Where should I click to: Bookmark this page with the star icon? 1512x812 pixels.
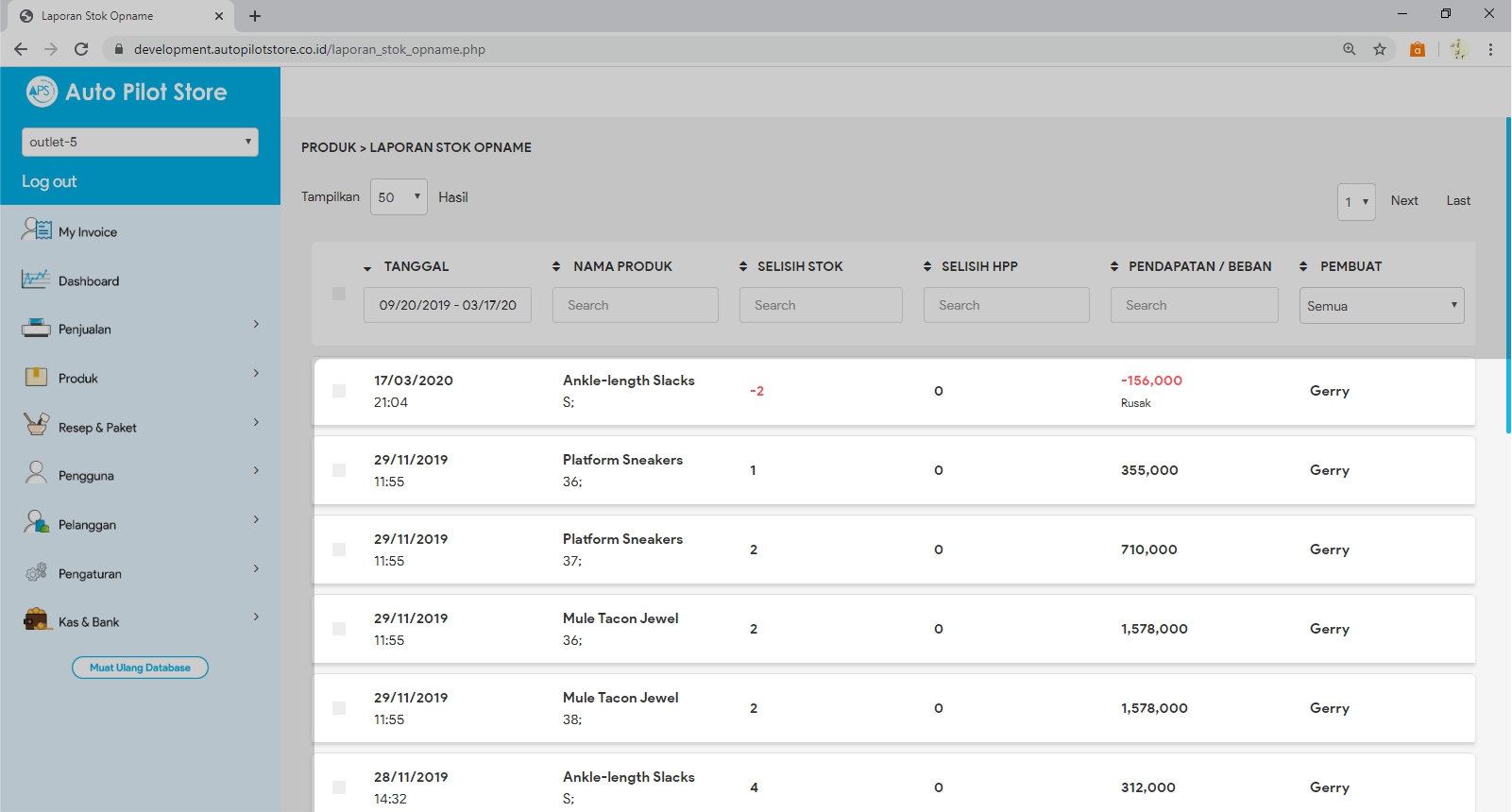1380,49
